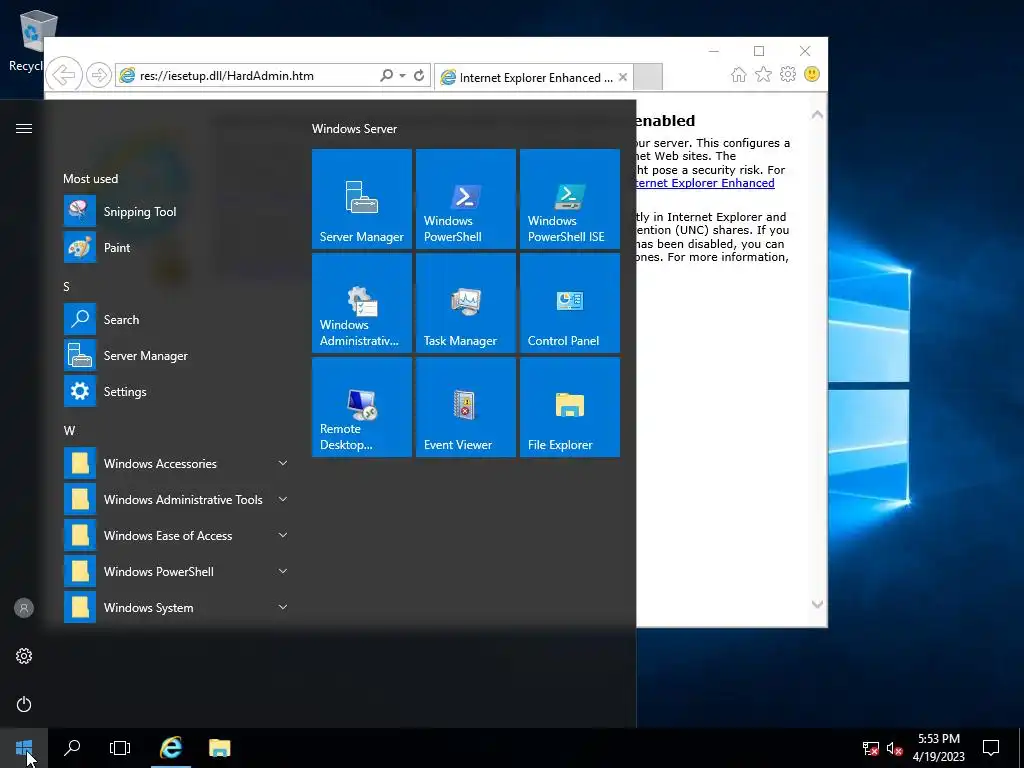Open the taskbar clock showing 5:53 PM
This screenshot has width=1024, height=768.
click(x=938, y=748)
